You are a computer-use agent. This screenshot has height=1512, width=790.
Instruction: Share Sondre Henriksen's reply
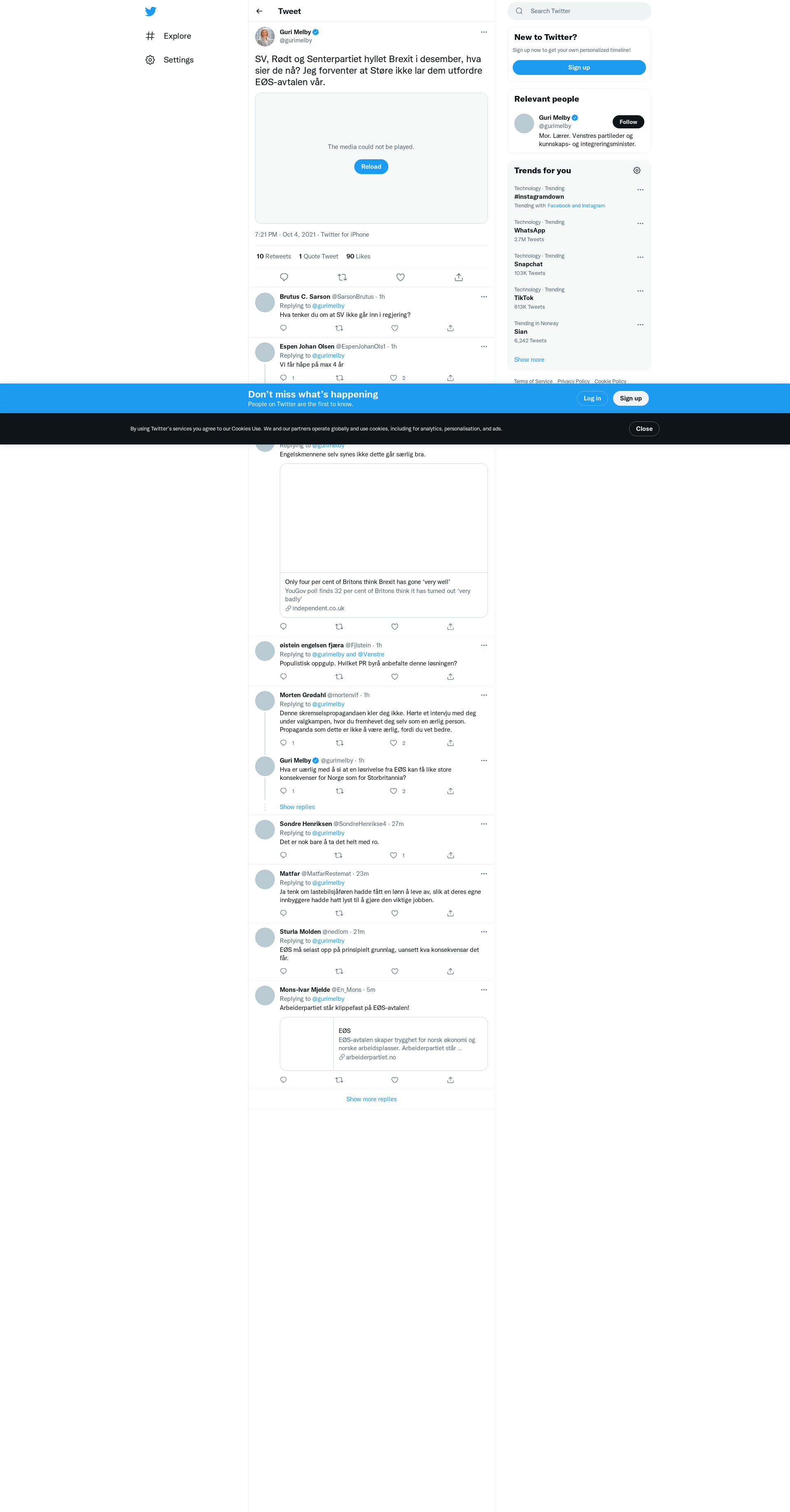click(x=450, y=855)
